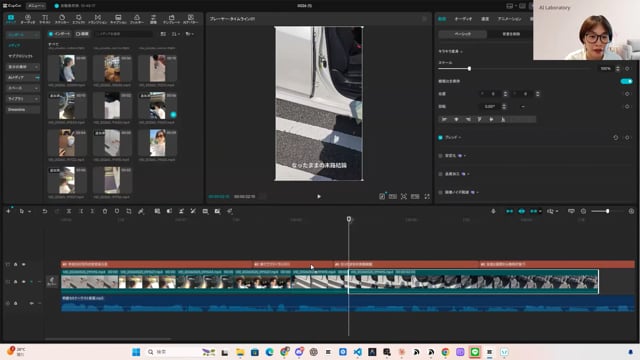The width and height of the screenshot is (640, 360).
Task: Open the selection tool mode dropdown arrow
Action: point(29,211)
